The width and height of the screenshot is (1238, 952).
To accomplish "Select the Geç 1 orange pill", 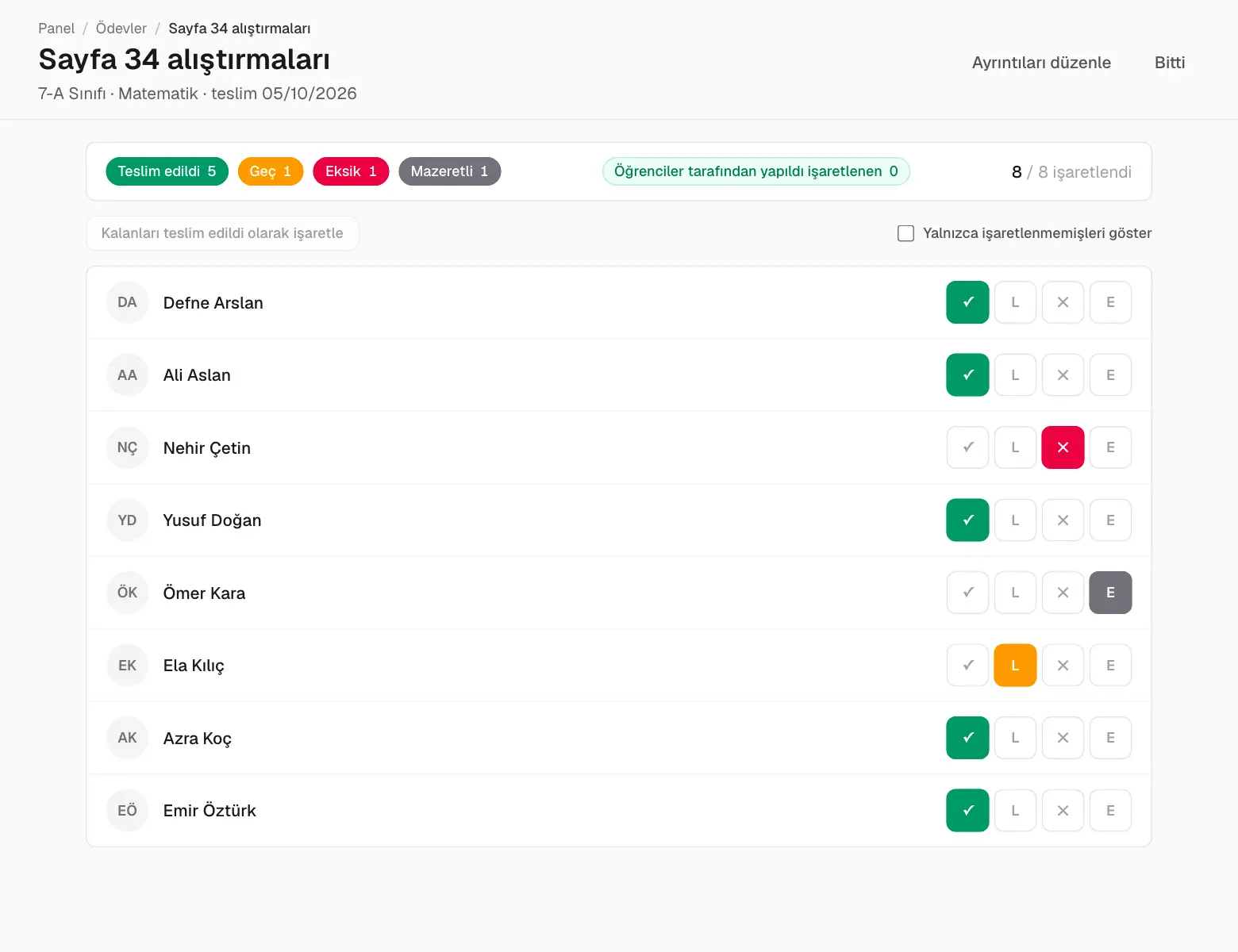I will (271, 171).
